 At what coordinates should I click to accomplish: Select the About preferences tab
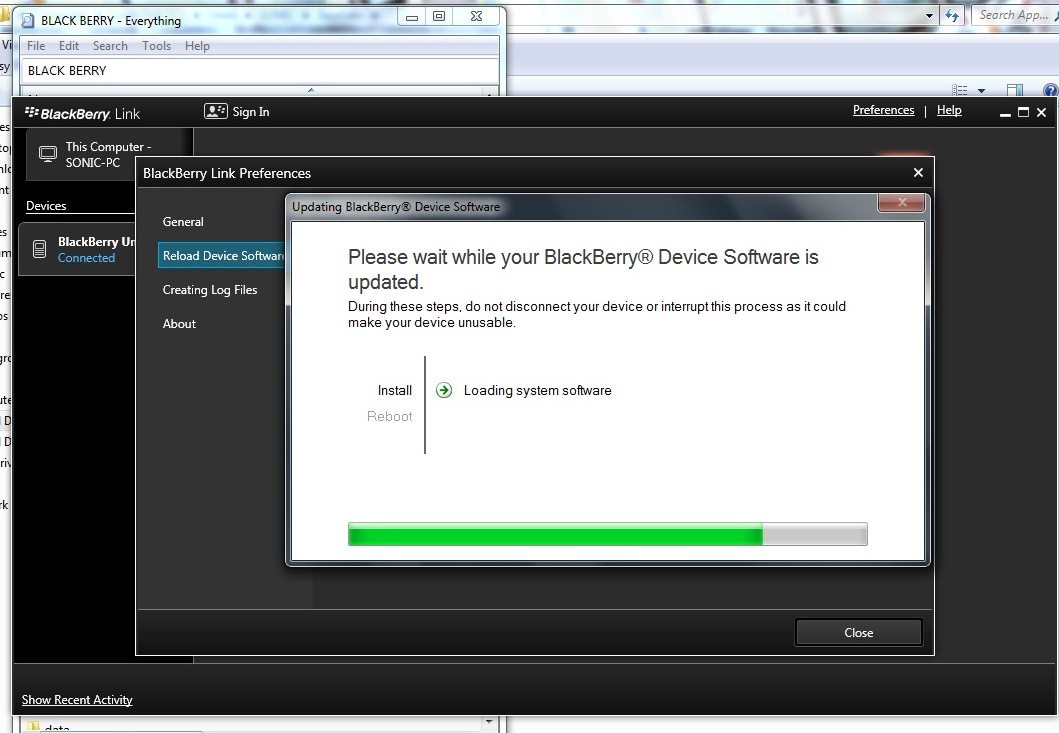tap(179, 324)
